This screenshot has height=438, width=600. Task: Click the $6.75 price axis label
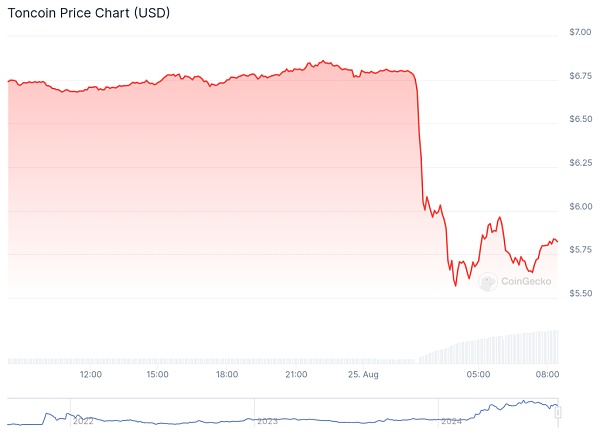(580, 76)
